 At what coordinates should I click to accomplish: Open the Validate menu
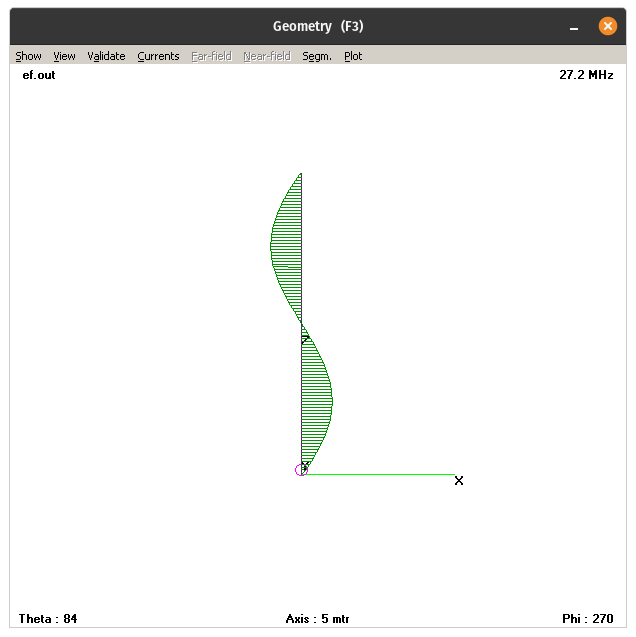click(106, 56)
